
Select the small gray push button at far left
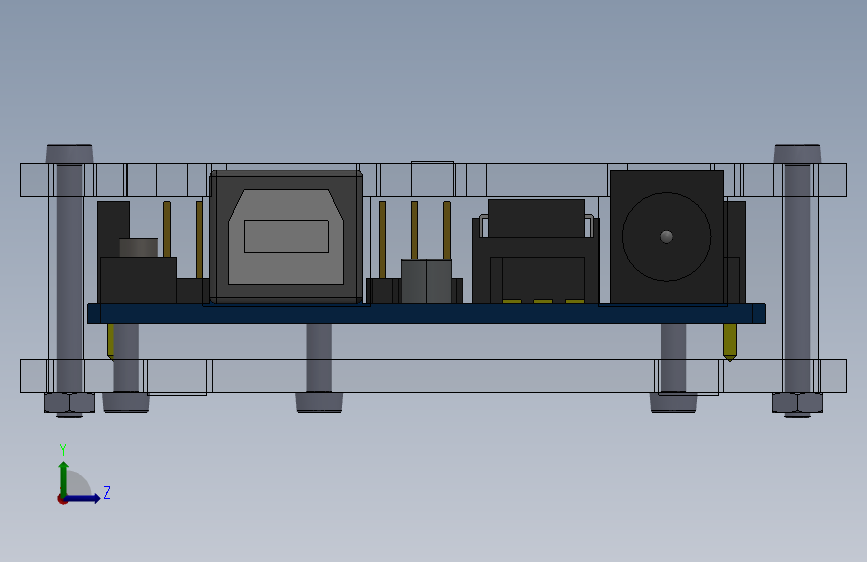(138, 247)
